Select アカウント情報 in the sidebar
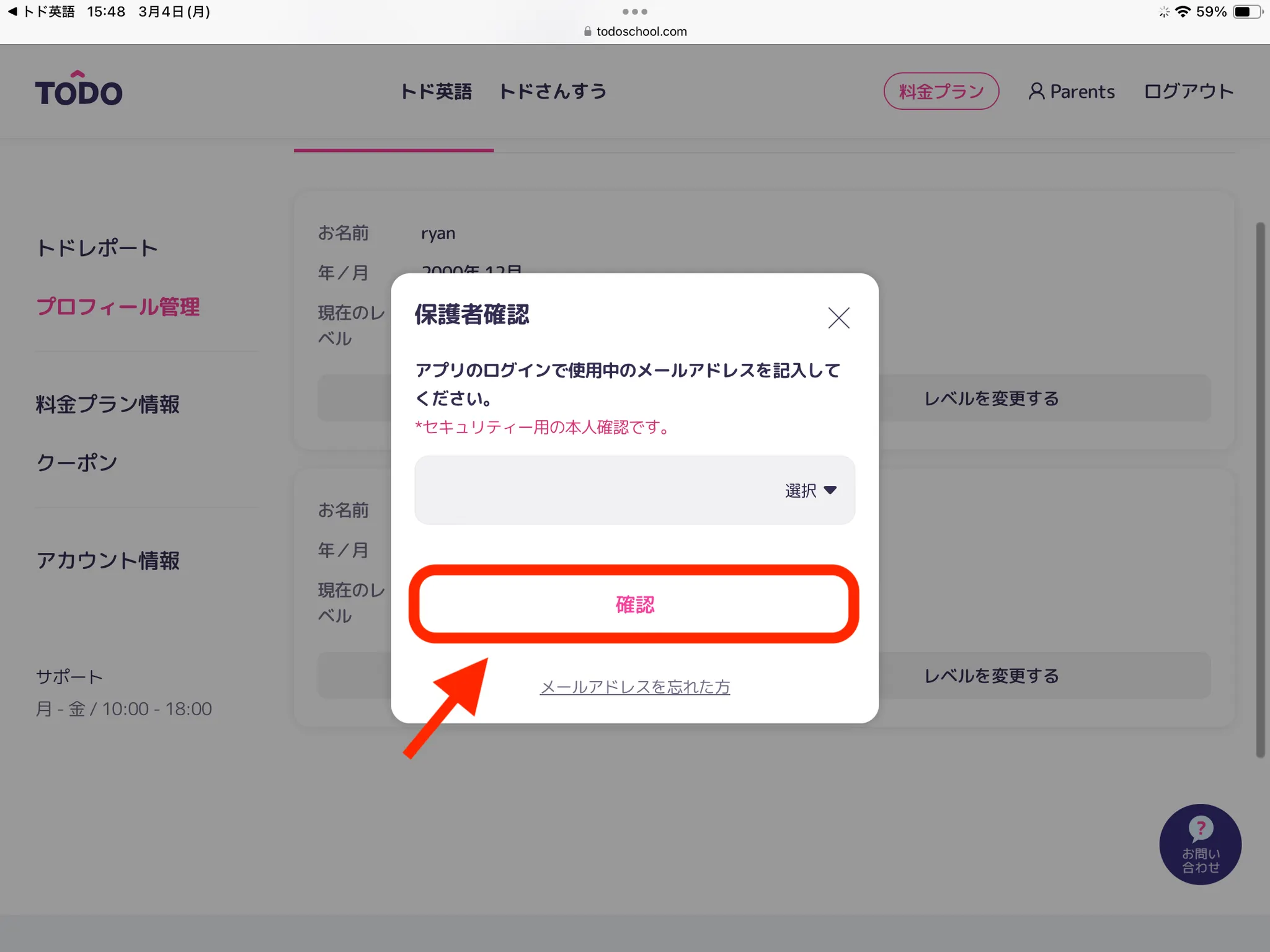 click(x=108, y=560)
